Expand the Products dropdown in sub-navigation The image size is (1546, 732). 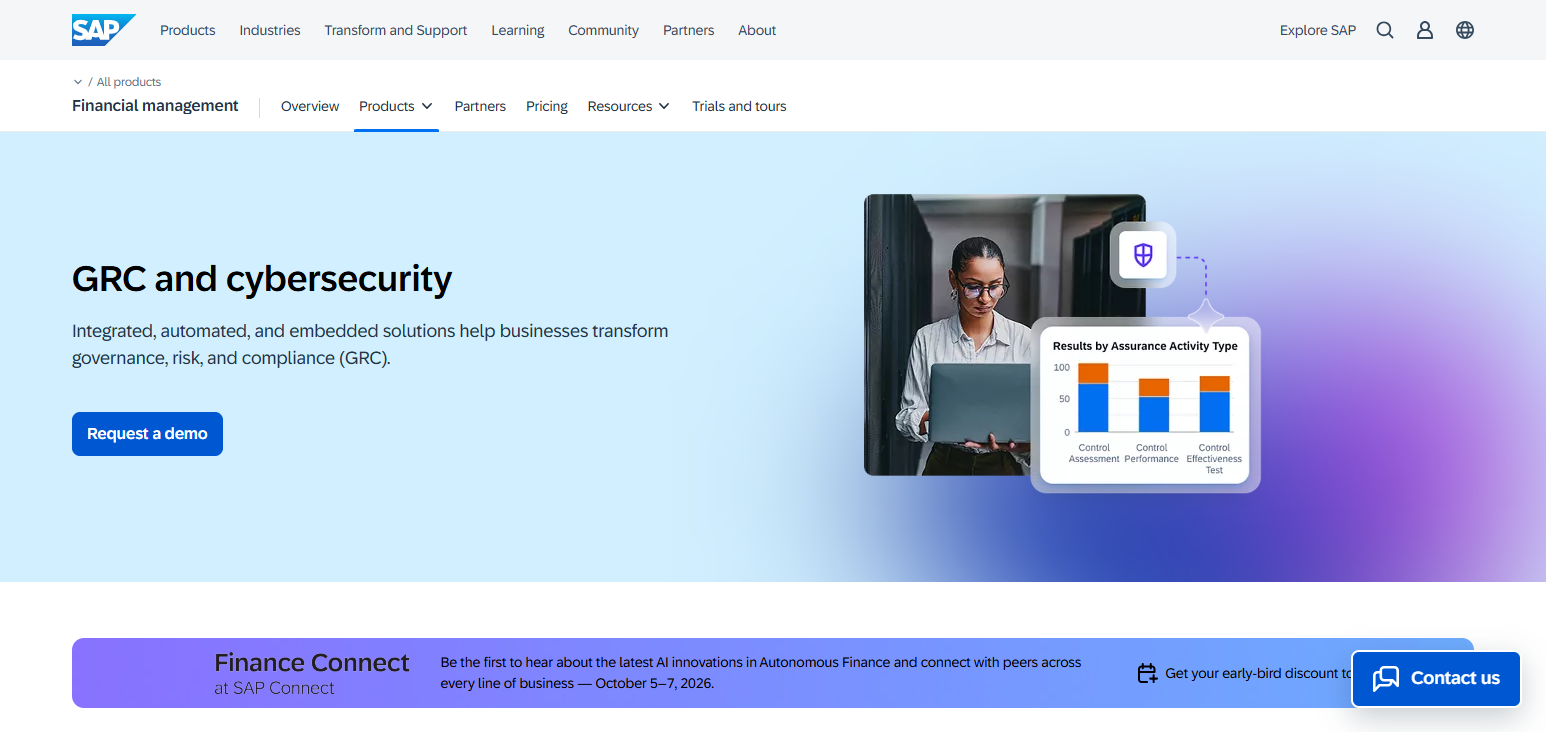click(396, 106)
